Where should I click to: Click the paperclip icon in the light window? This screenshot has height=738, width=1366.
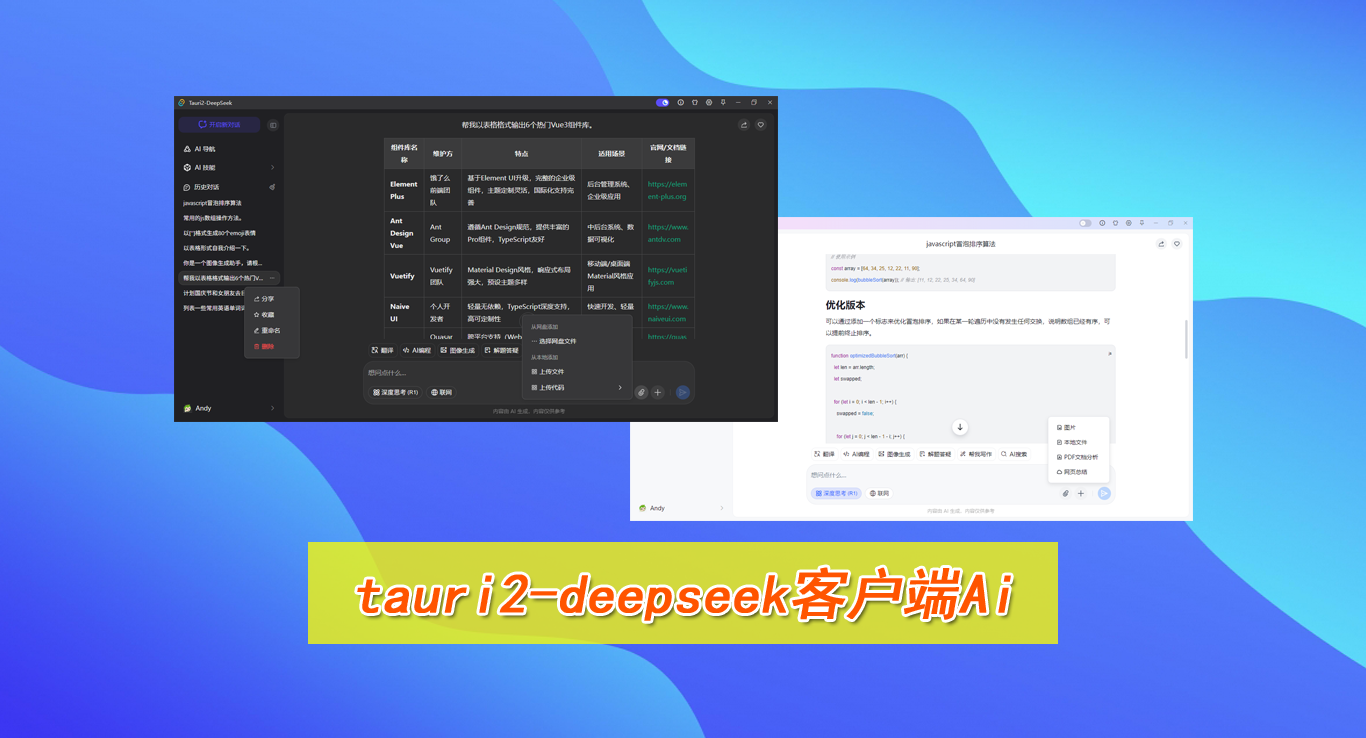click(1065, 493)
